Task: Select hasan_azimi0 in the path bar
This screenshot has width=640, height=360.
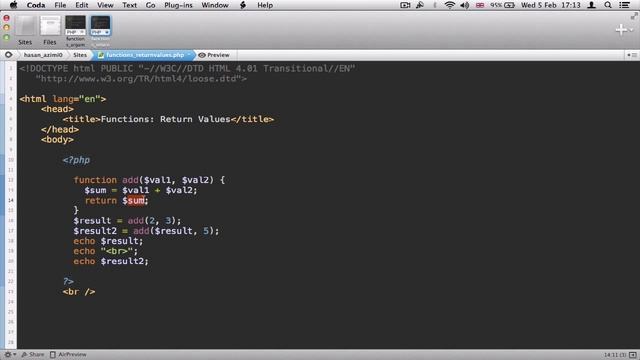Action: point(43,55)
